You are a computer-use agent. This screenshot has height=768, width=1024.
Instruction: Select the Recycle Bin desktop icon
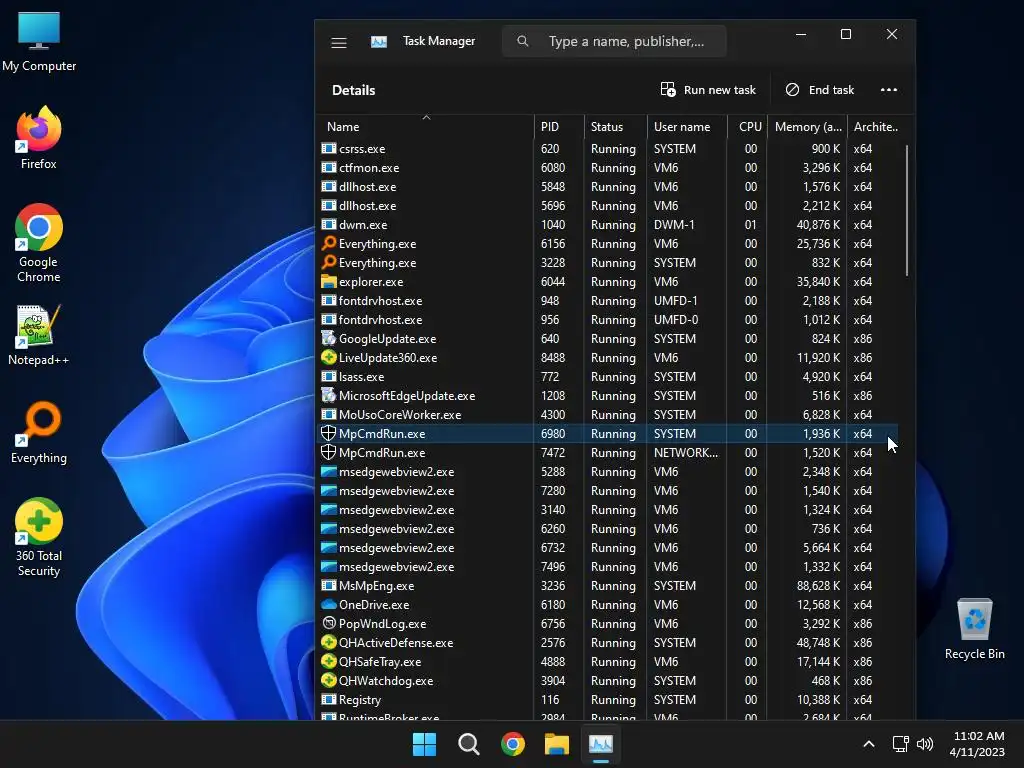974,620
